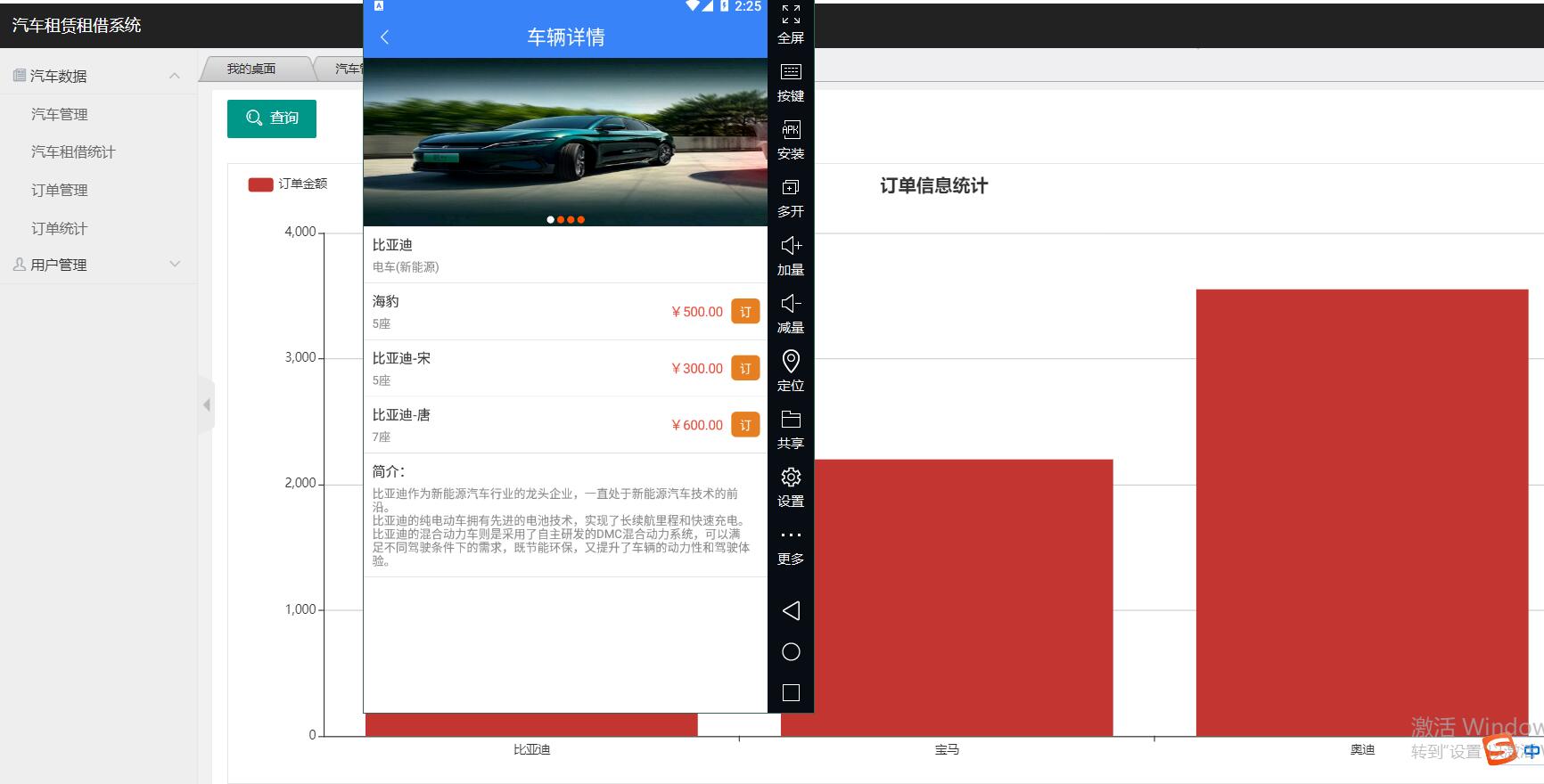The image size is (1544, 784).
Task: Expand the 用户管理 menu group
Action: point(98,265)
